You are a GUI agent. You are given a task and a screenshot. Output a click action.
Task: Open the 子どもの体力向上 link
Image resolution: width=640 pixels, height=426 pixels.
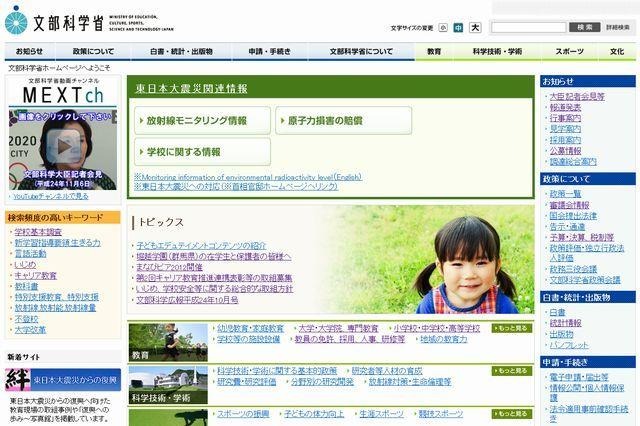point(314,414)
